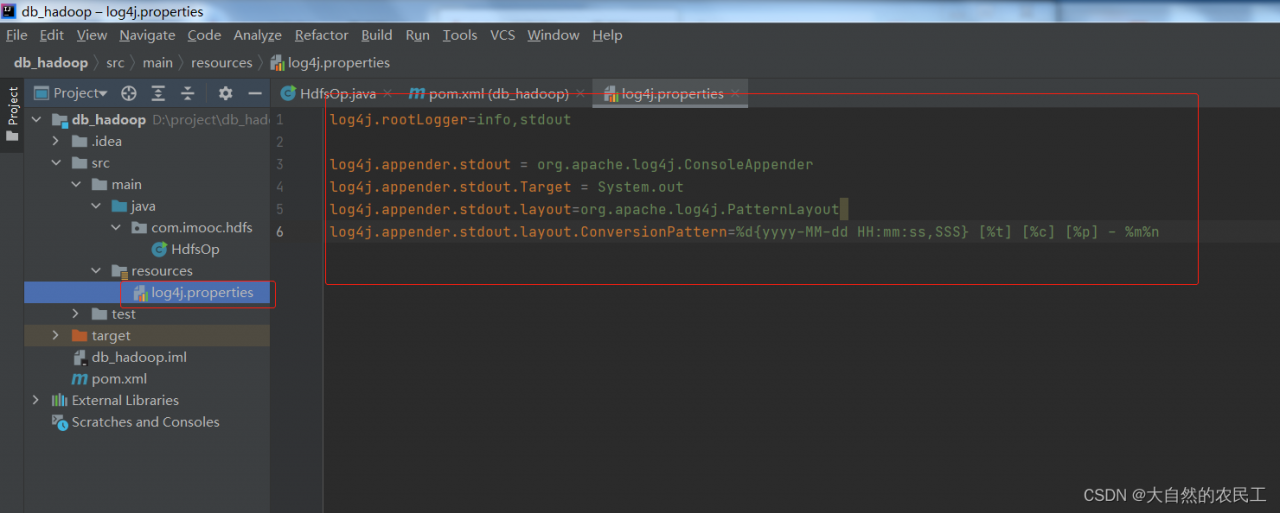1280x513 pixels.
Task: Click Expand All icon in Project panel
Action: click(x=158, y=93)
